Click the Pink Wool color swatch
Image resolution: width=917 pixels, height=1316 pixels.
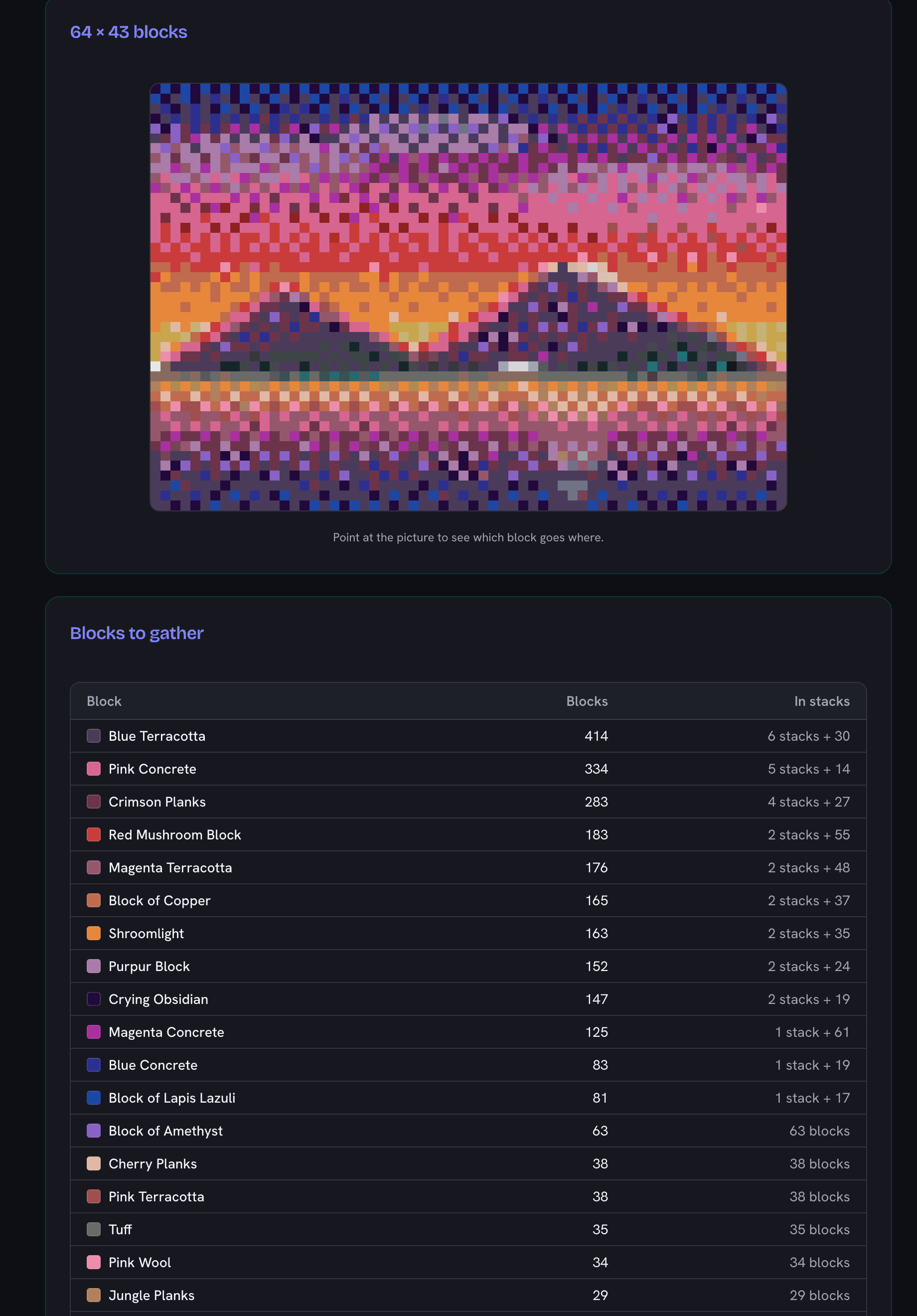click(x=93, y=1262)
